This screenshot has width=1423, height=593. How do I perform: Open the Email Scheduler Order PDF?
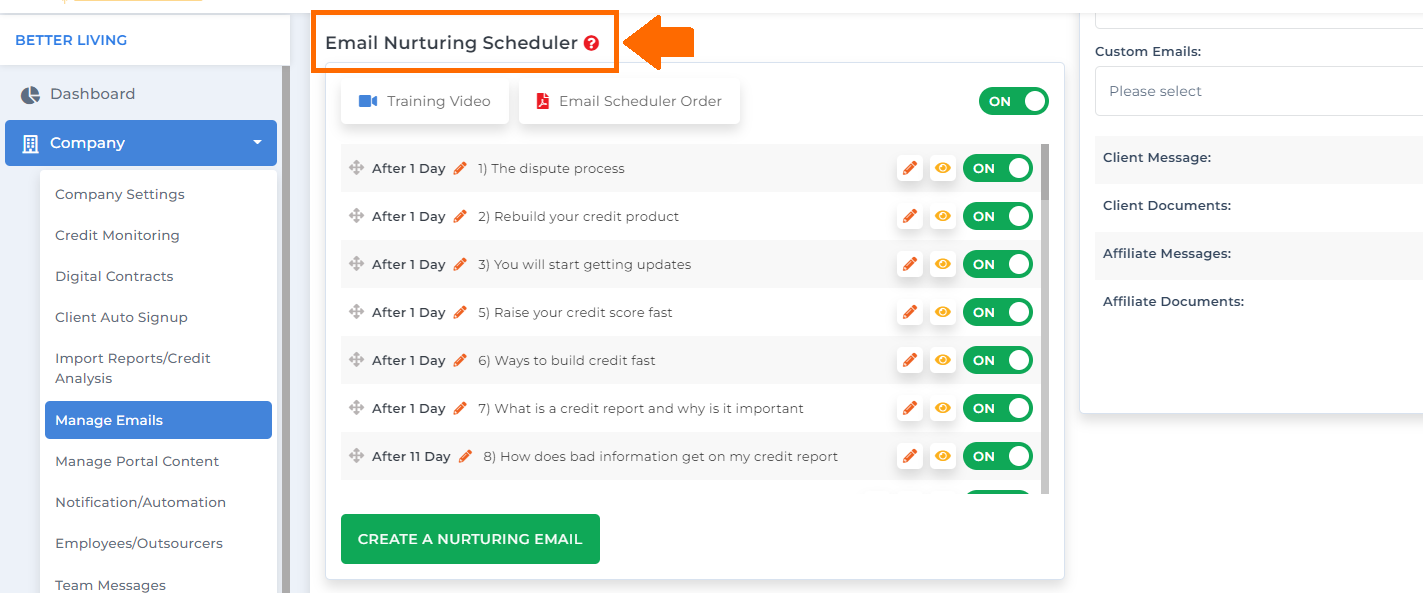pos(629,101)
